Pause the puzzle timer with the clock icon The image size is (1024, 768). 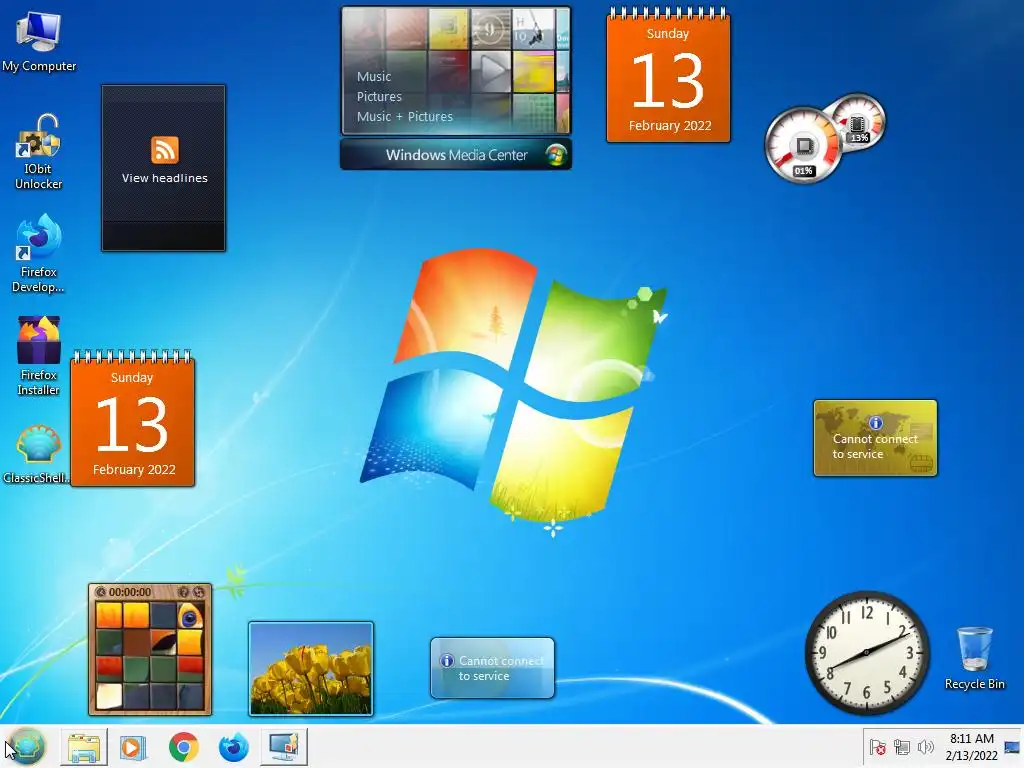tap(101, 592)
